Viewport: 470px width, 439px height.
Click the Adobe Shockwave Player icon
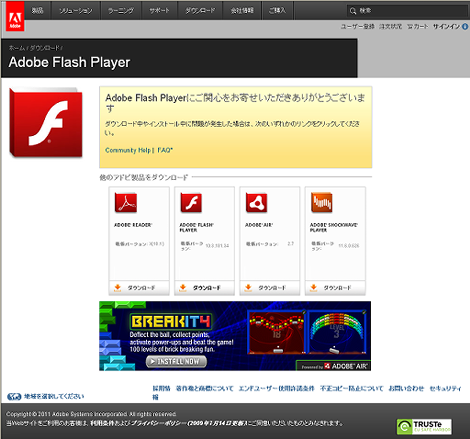pos(322,202)
